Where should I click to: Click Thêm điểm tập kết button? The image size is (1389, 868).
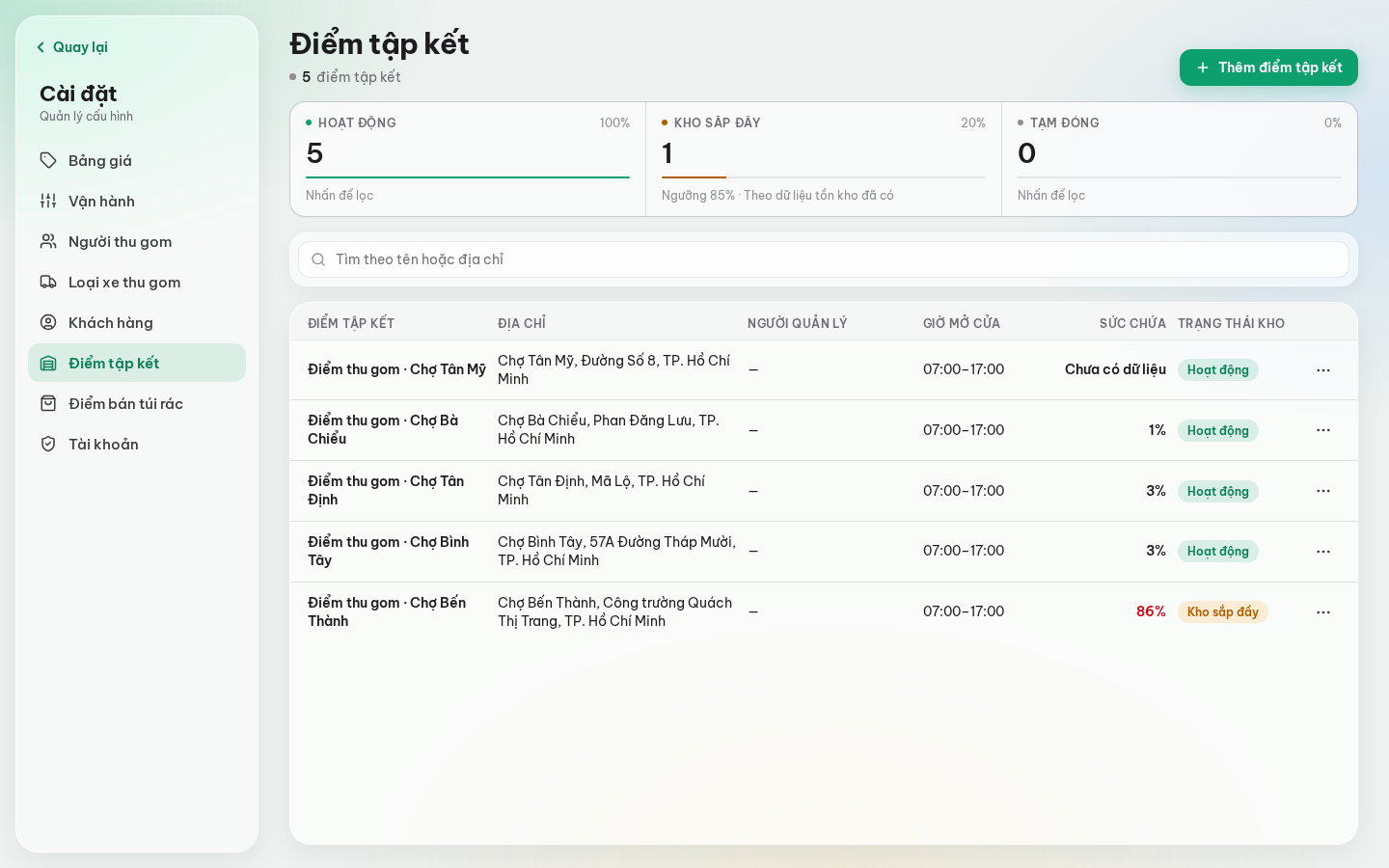pyautogui.click(x=1268, y=68)
